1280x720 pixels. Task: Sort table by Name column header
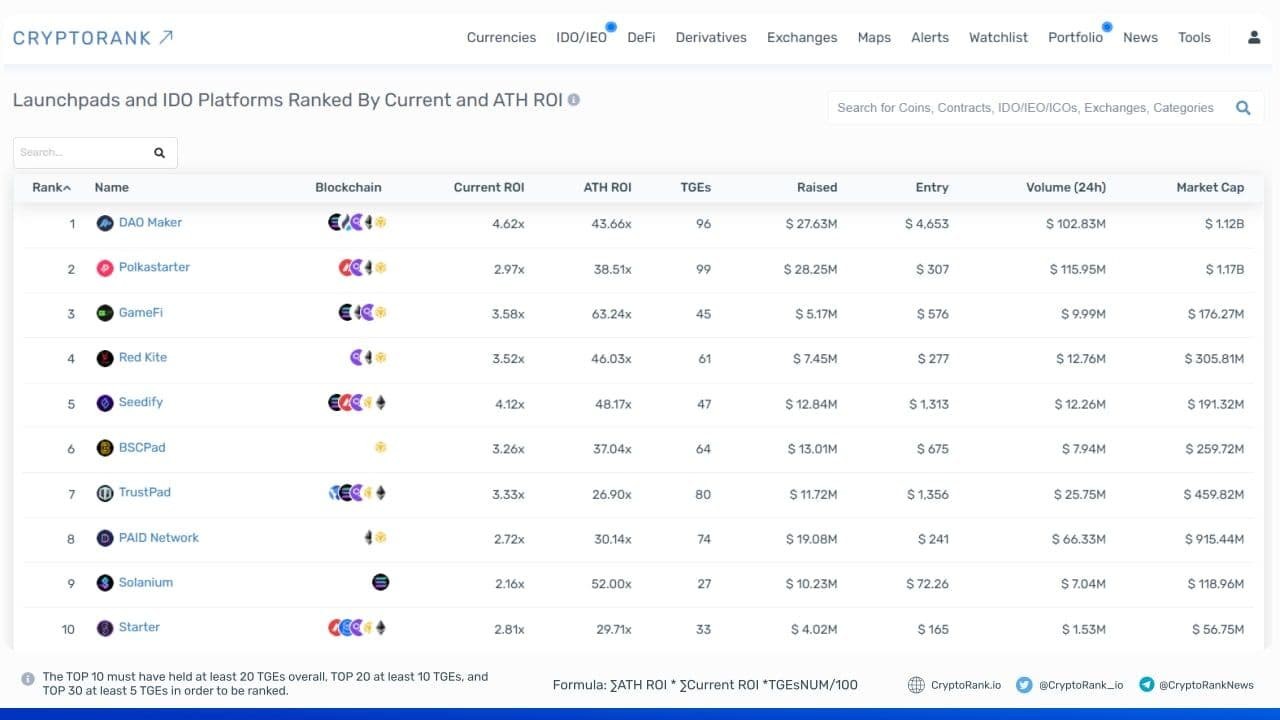point(111,187)
